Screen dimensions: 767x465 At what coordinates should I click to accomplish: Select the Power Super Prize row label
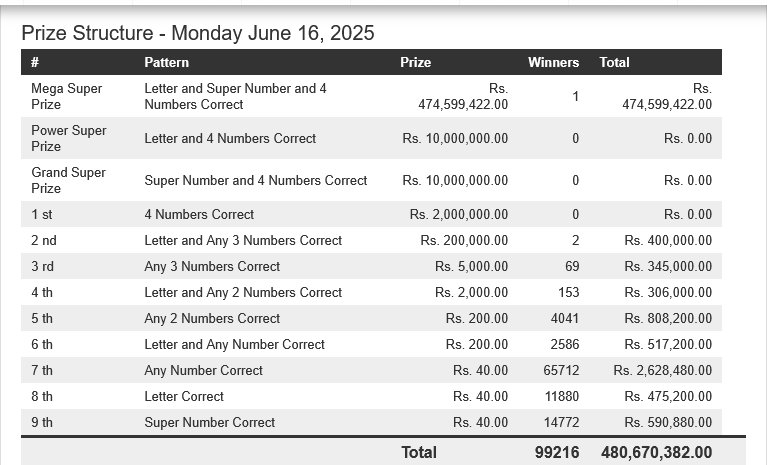point(68,138)
